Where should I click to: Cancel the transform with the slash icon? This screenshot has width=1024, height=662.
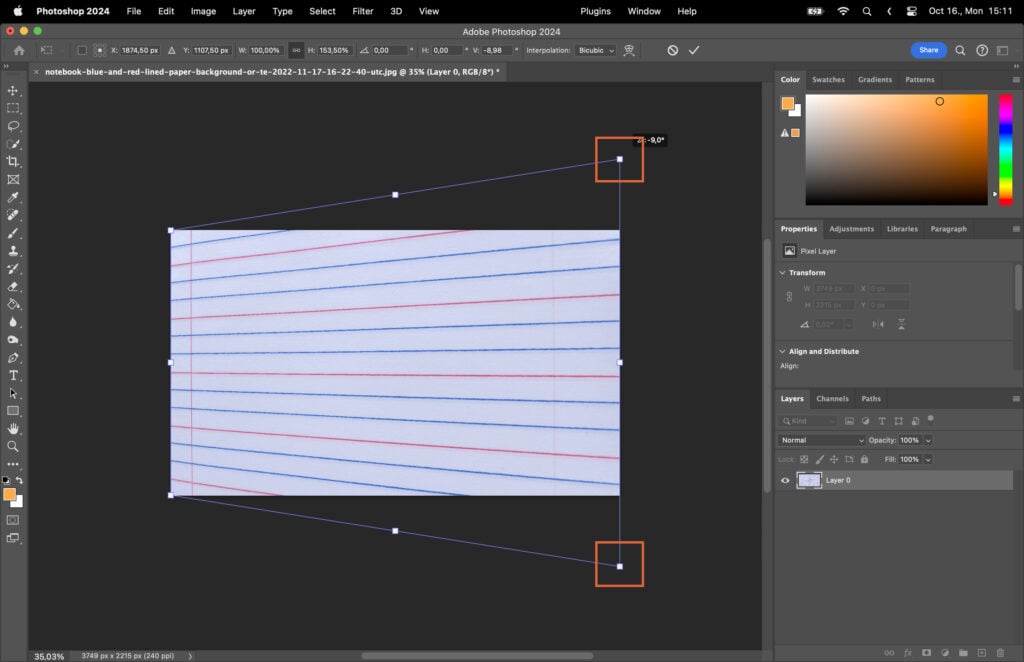click(671, 49)
